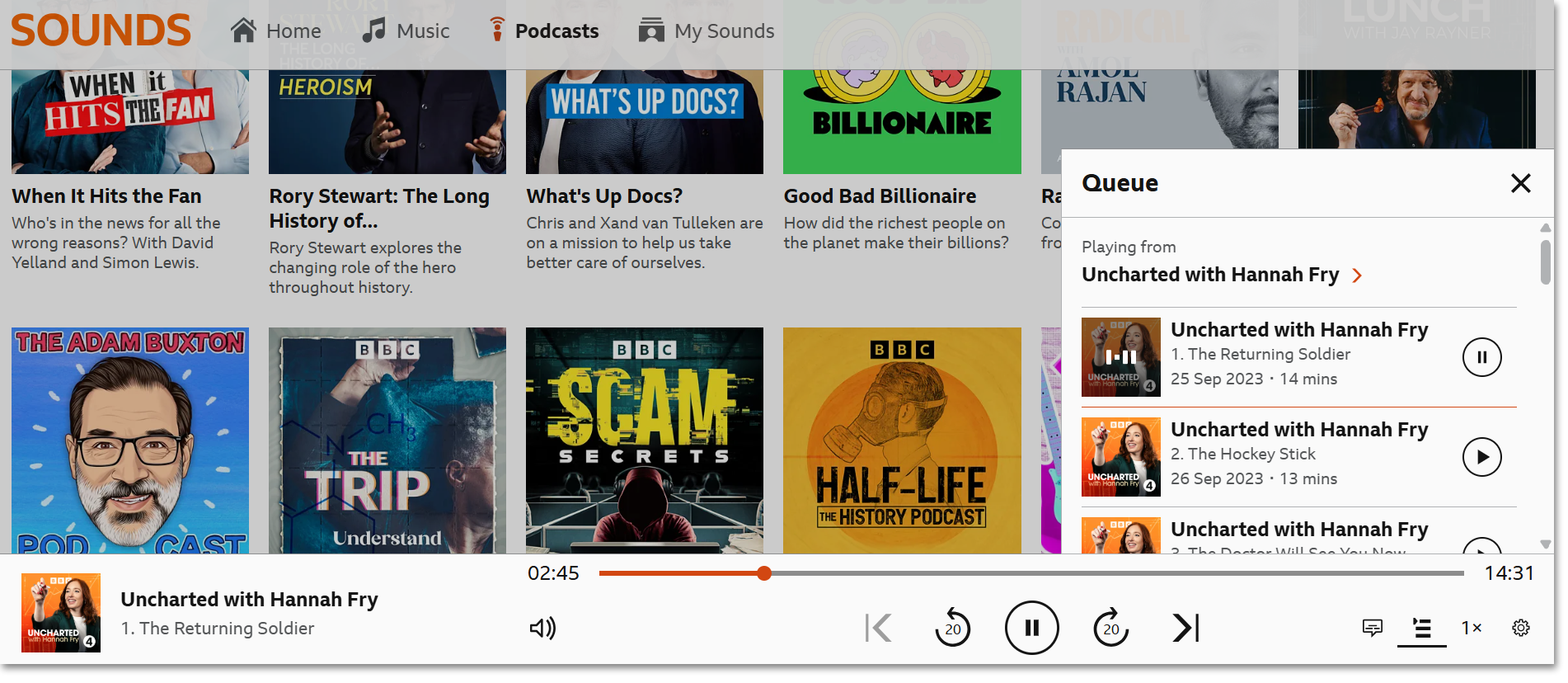Viewport: 1568px width, 683px height.
Task: Click the total duration 14:31
Action: [1509, 573]
